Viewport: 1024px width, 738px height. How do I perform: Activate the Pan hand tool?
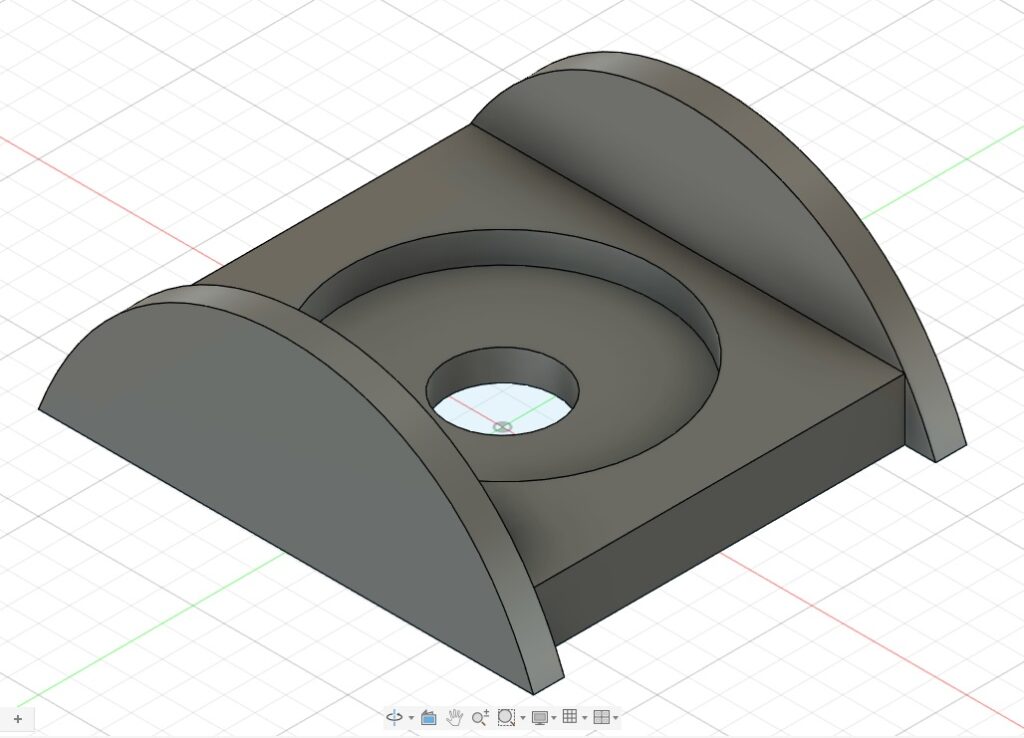(455, 717)
